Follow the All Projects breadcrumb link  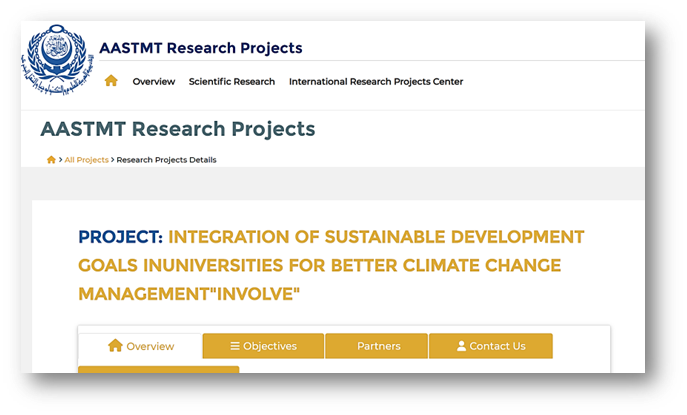[x=86, y=160]
